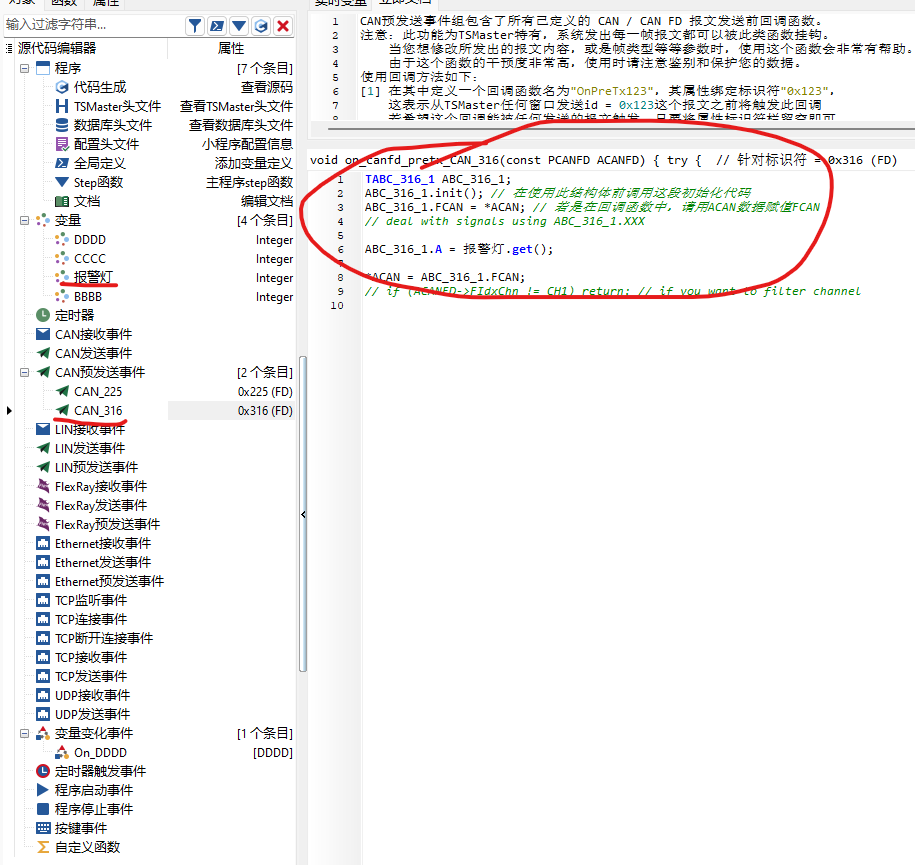Select variable DDDD
This screenshot has width=915, height=865.
[90, 240]
